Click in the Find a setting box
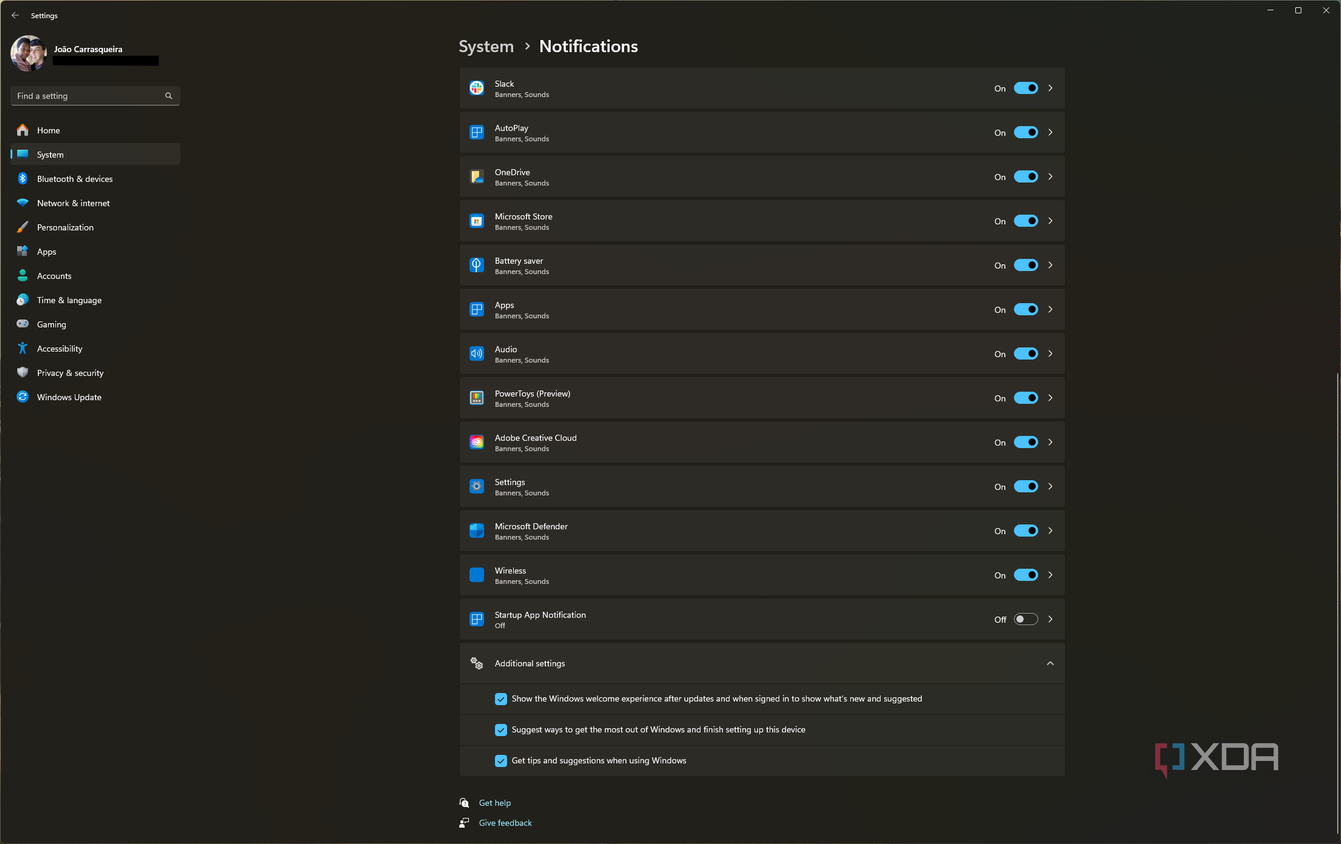This screenshot has width=1341, height=844. (x=95, y=96)
